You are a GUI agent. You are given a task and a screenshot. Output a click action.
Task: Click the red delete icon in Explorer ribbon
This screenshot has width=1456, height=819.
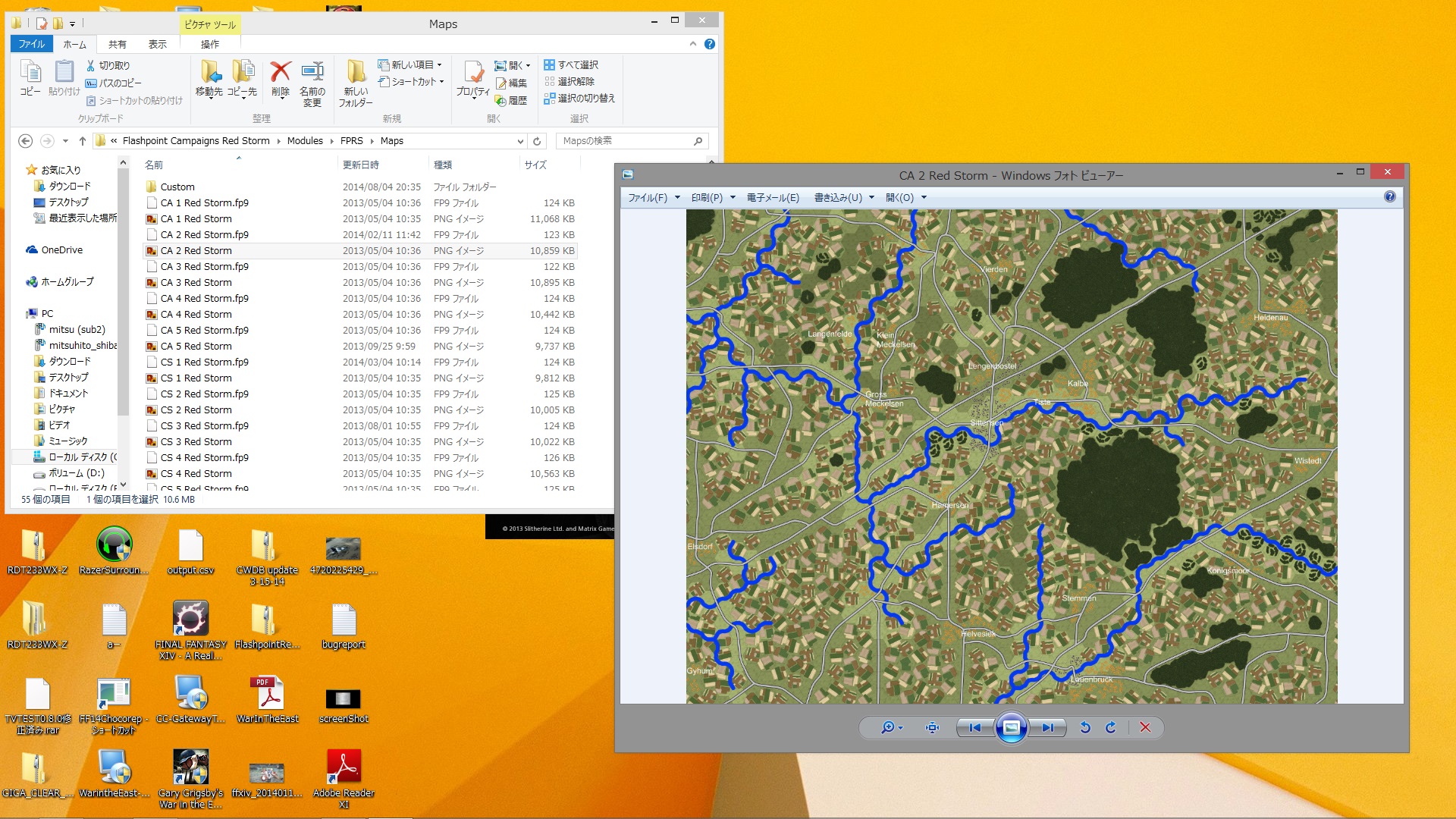[x=281, y=80]
